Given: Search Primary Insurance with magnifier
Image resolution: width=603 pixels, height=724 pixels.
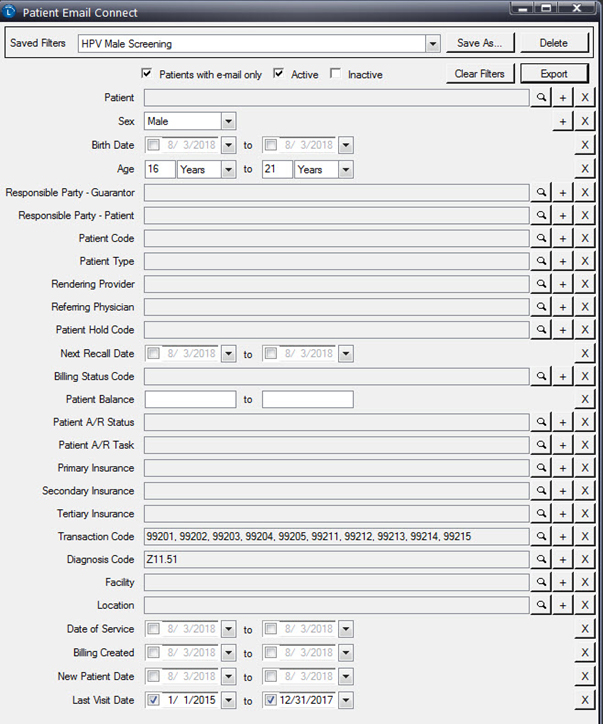Looking at the screenshot, I should coord(541,468).
